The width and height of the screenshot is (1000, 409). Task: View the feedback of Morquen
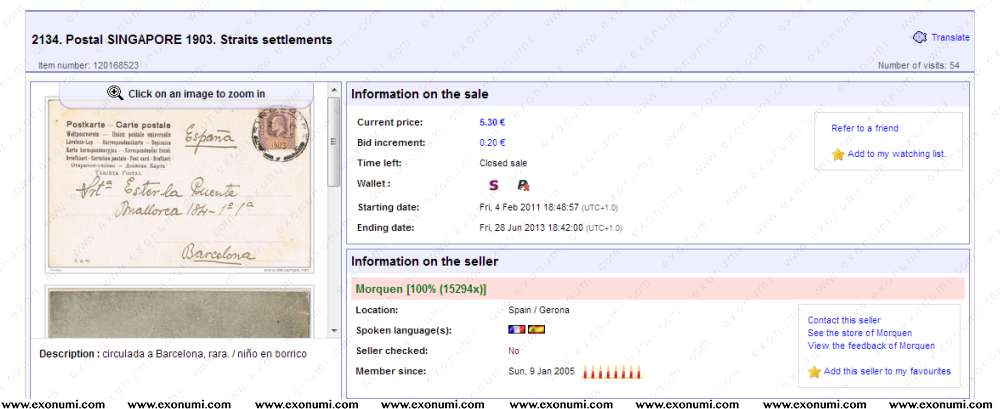(x=870, y=346)
